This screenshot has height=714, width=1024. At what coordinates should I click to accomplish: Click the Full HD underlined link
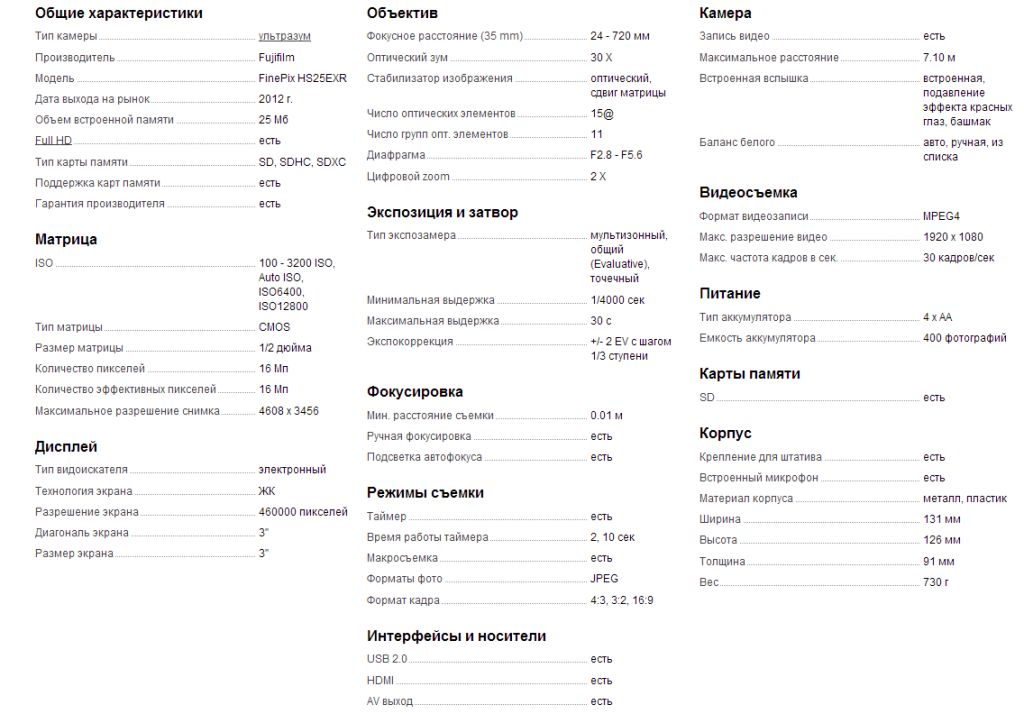54,140
